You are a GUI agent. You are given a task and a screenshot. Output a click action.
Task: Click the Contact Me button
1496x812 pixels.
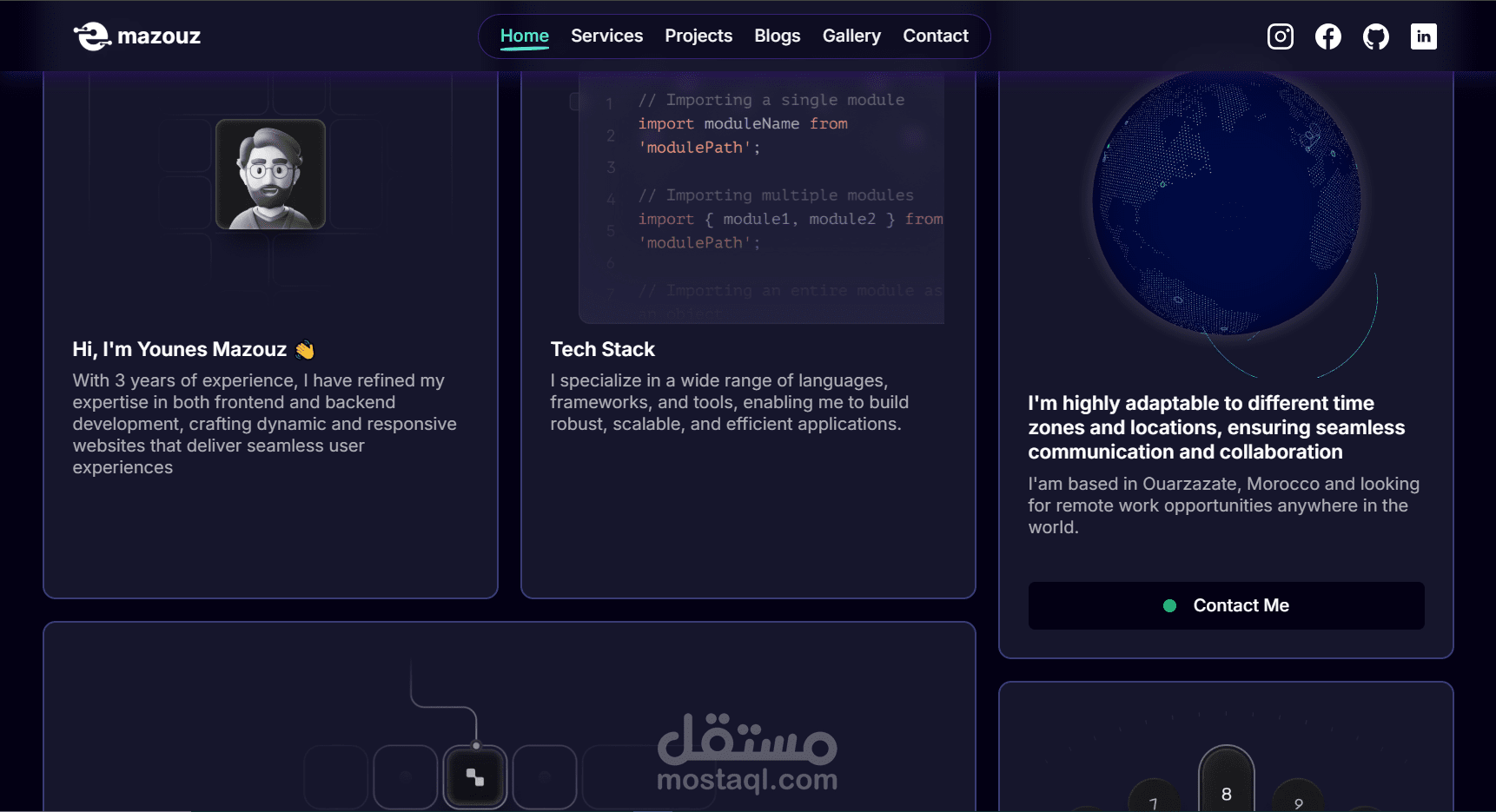click(1227, 605)
